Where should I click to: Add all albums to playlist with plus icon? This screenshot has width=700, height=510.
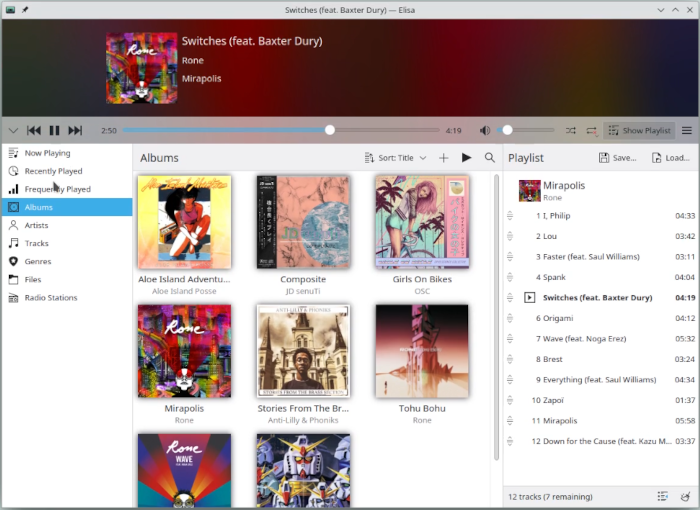(x=443, y=158)
